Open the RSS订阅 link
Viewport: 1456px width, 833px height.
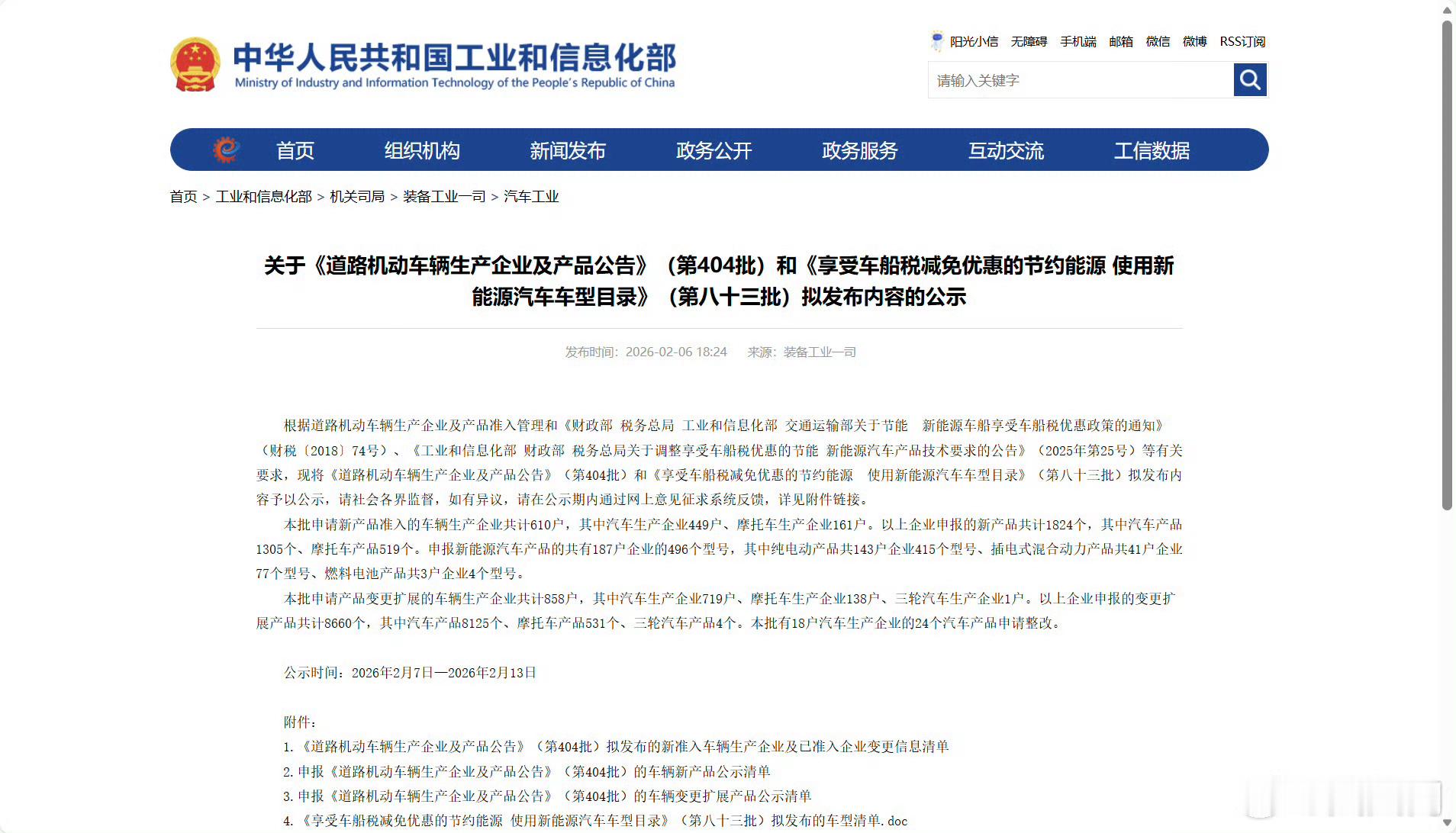pyautogui.click(x=1242, y=41)
